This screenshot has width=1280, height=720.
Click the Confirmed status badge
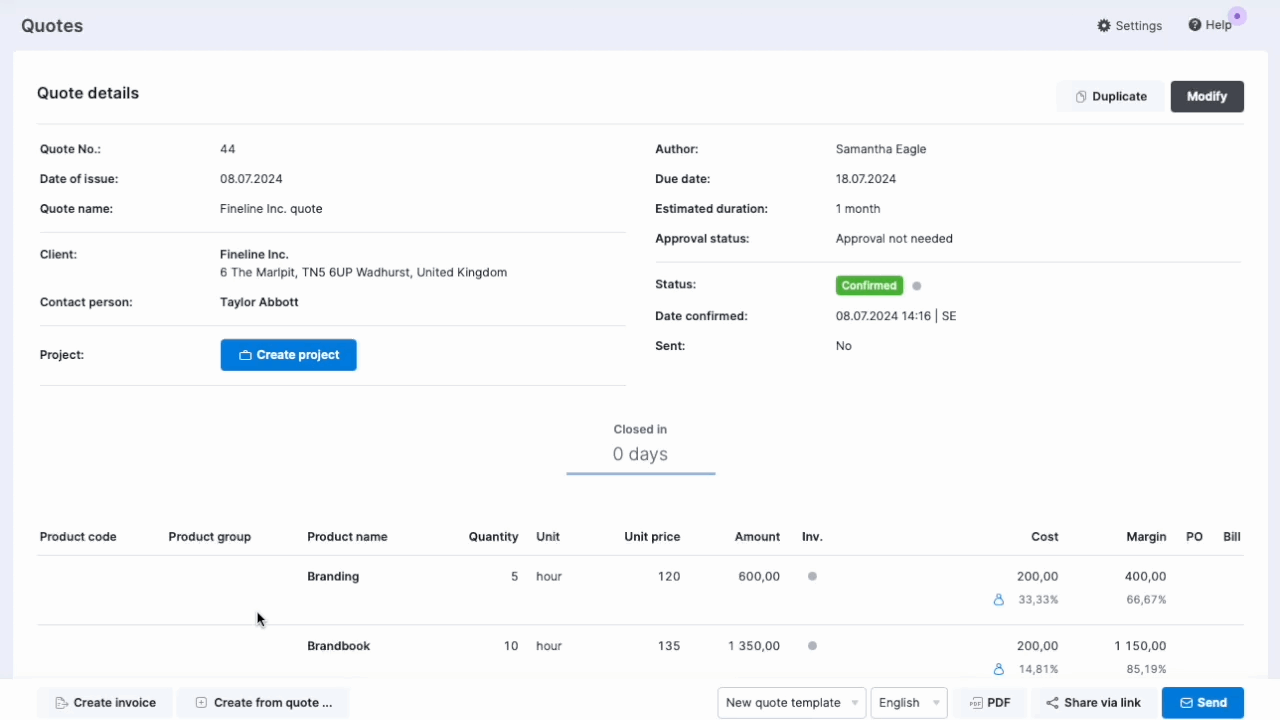869,286
